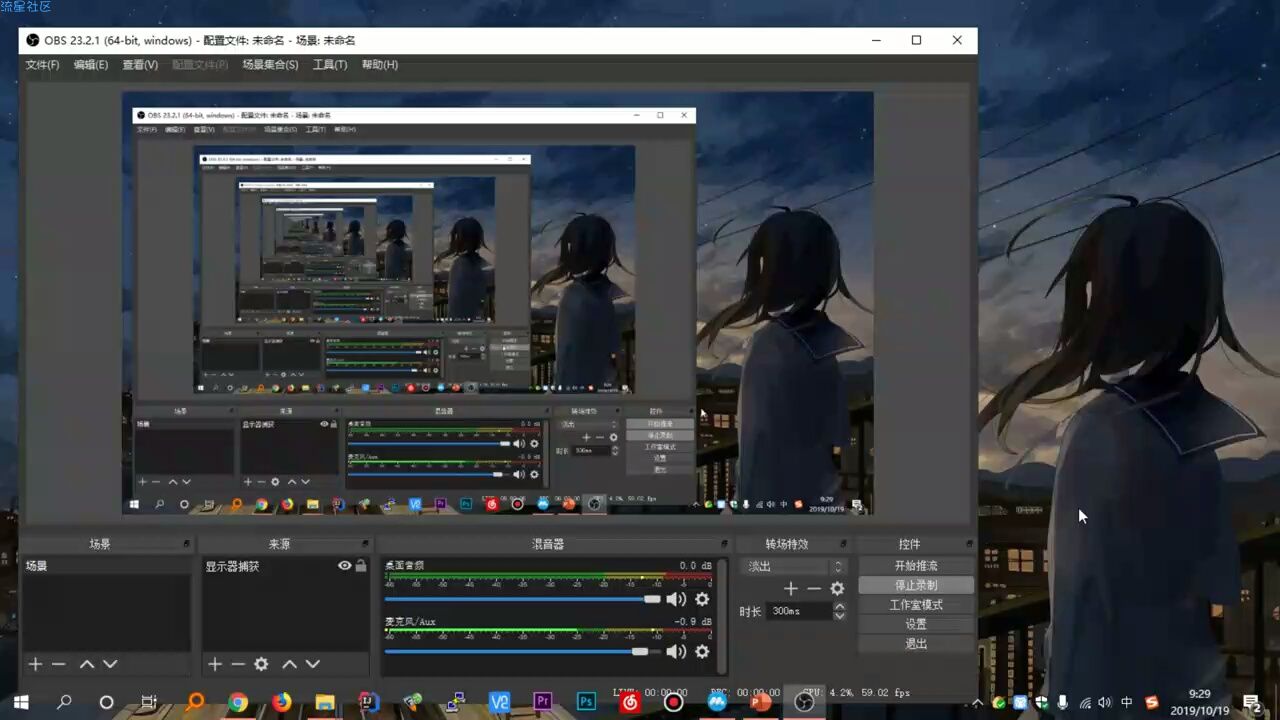Undock the 混音器 panel via its float icon
This screenshot has height=720, width=1280.
[x=724, y=544]
